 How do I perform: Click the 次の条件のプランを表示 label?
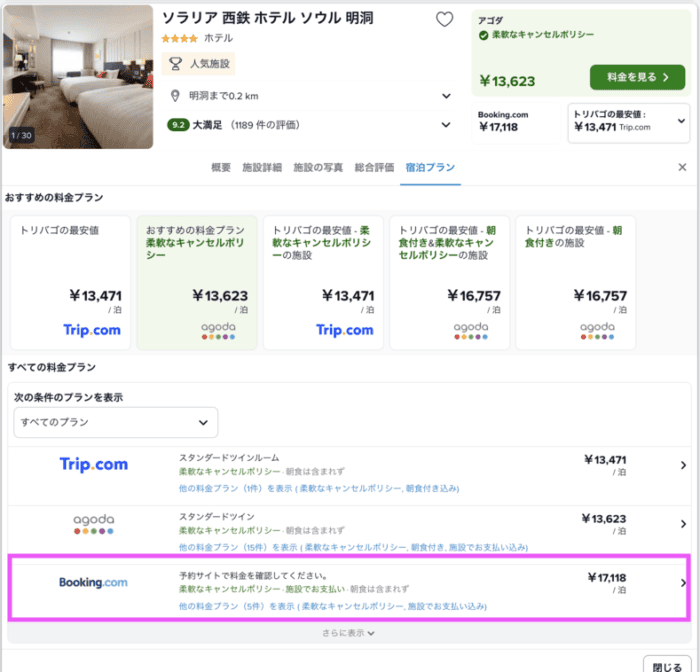pos(68,397)
